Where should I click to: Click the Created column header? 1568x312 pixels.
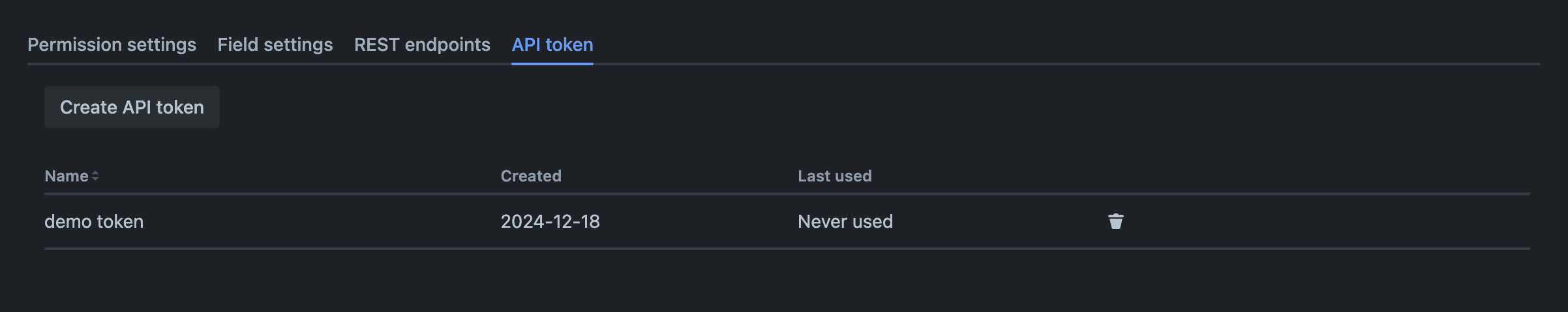530,176
